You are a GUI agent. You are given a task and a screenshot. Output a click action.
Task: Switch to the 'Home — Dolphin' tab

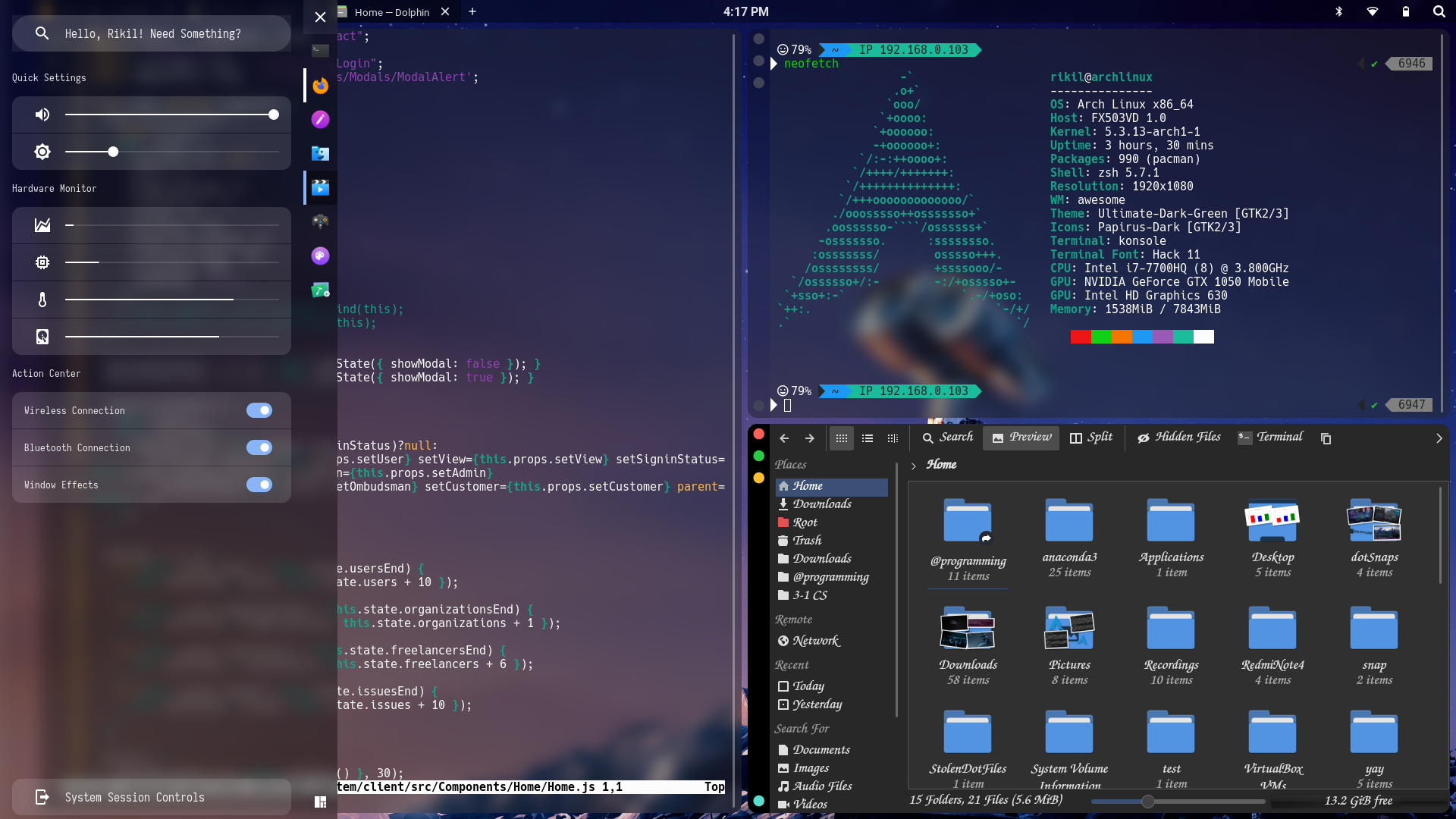[x=391, y=12]
